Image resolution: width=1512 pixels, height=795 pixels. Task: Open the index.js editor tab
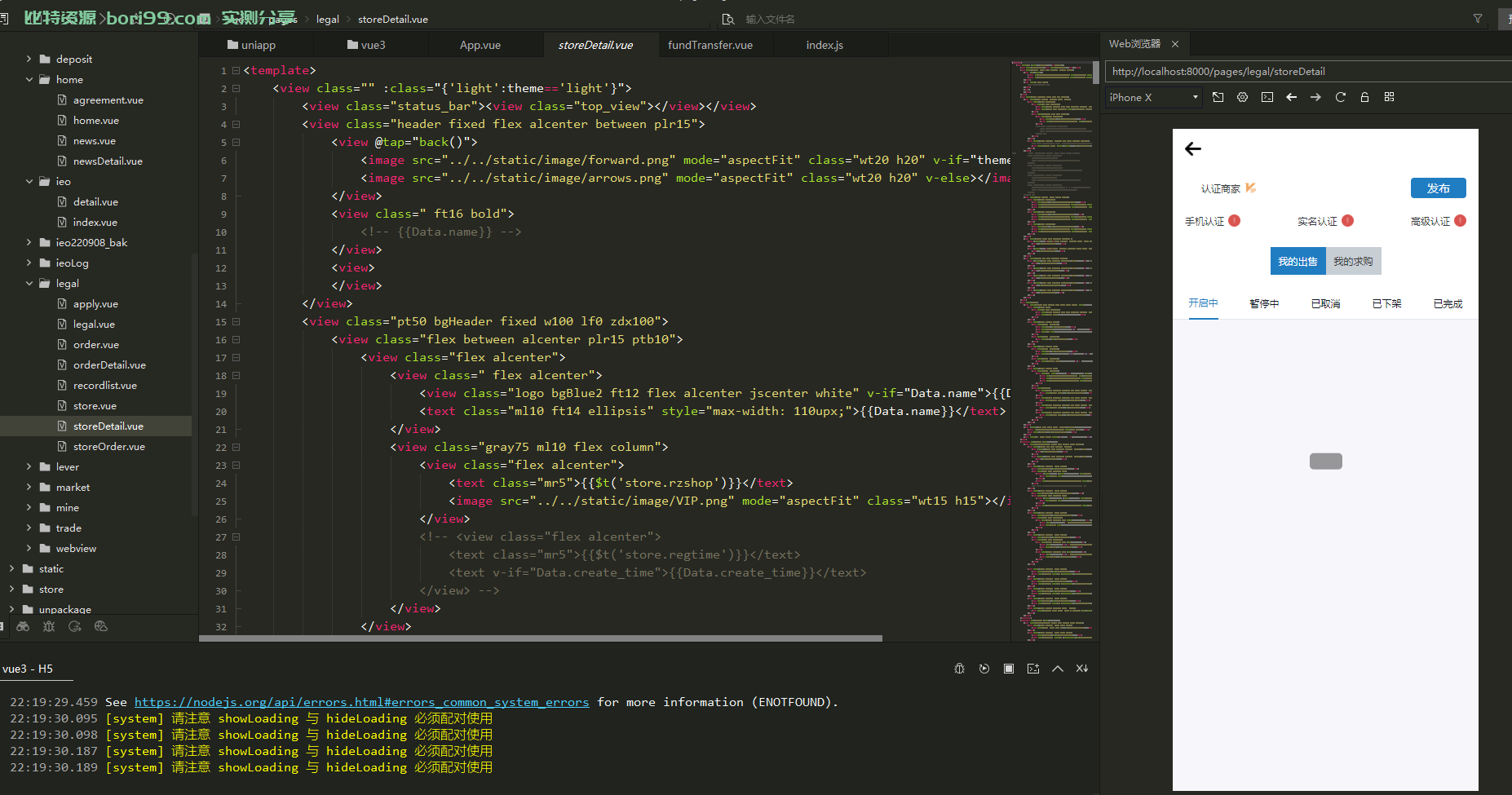coord(825,45)
